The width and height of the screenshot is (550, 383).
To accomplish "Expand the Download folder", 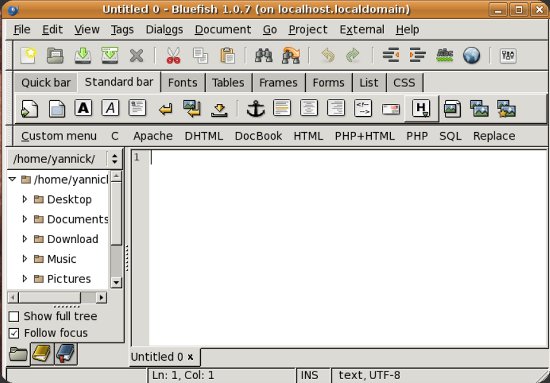I will pos(25,239).
